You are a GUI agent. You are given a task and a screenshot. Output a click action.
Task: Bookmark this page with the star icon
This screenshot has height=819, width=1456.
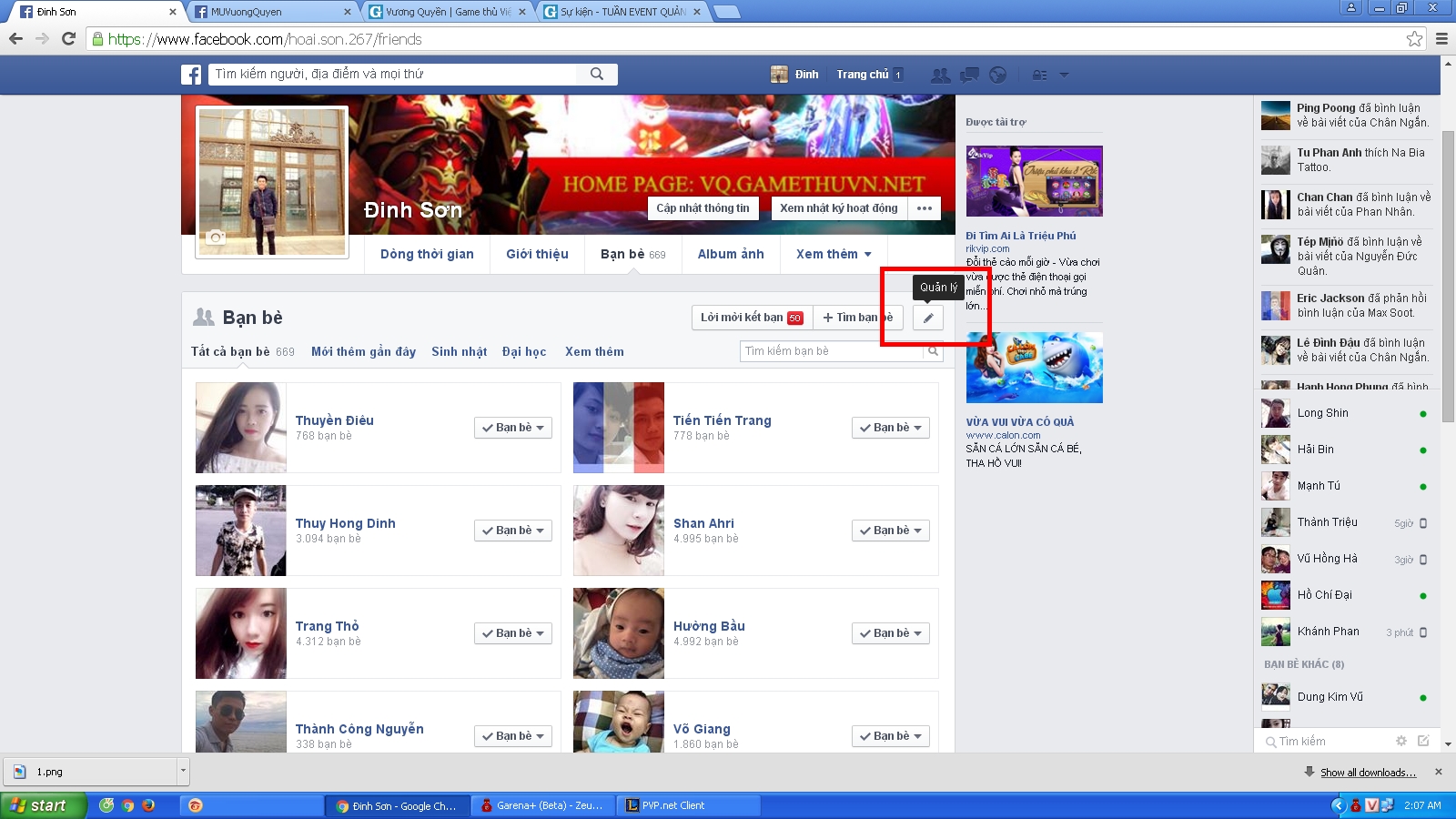[1414, 39]
